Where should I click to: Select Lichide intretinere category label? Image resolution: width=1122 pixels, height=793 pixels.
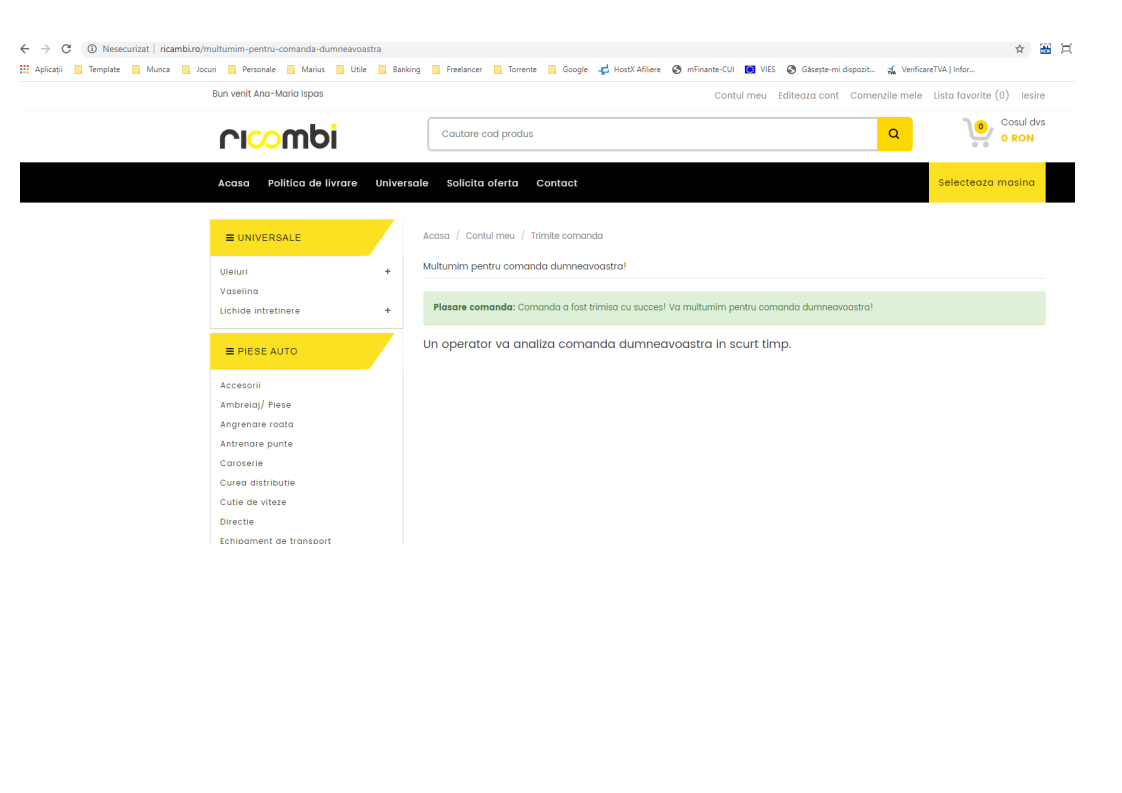tap(260, 311)
